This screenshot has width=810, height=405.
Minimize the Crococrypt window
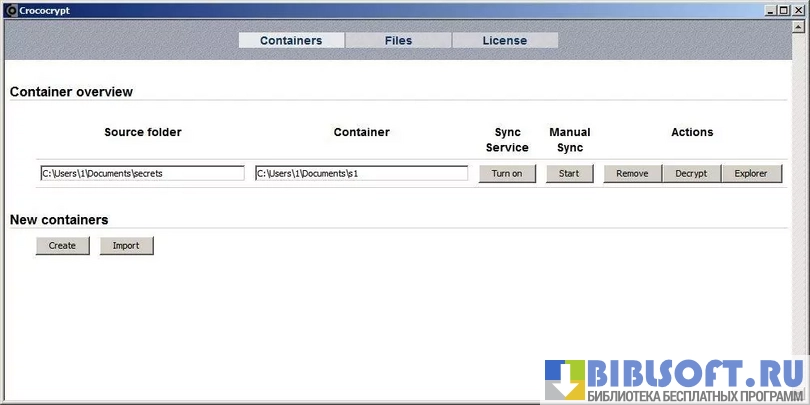pos(771,9)
